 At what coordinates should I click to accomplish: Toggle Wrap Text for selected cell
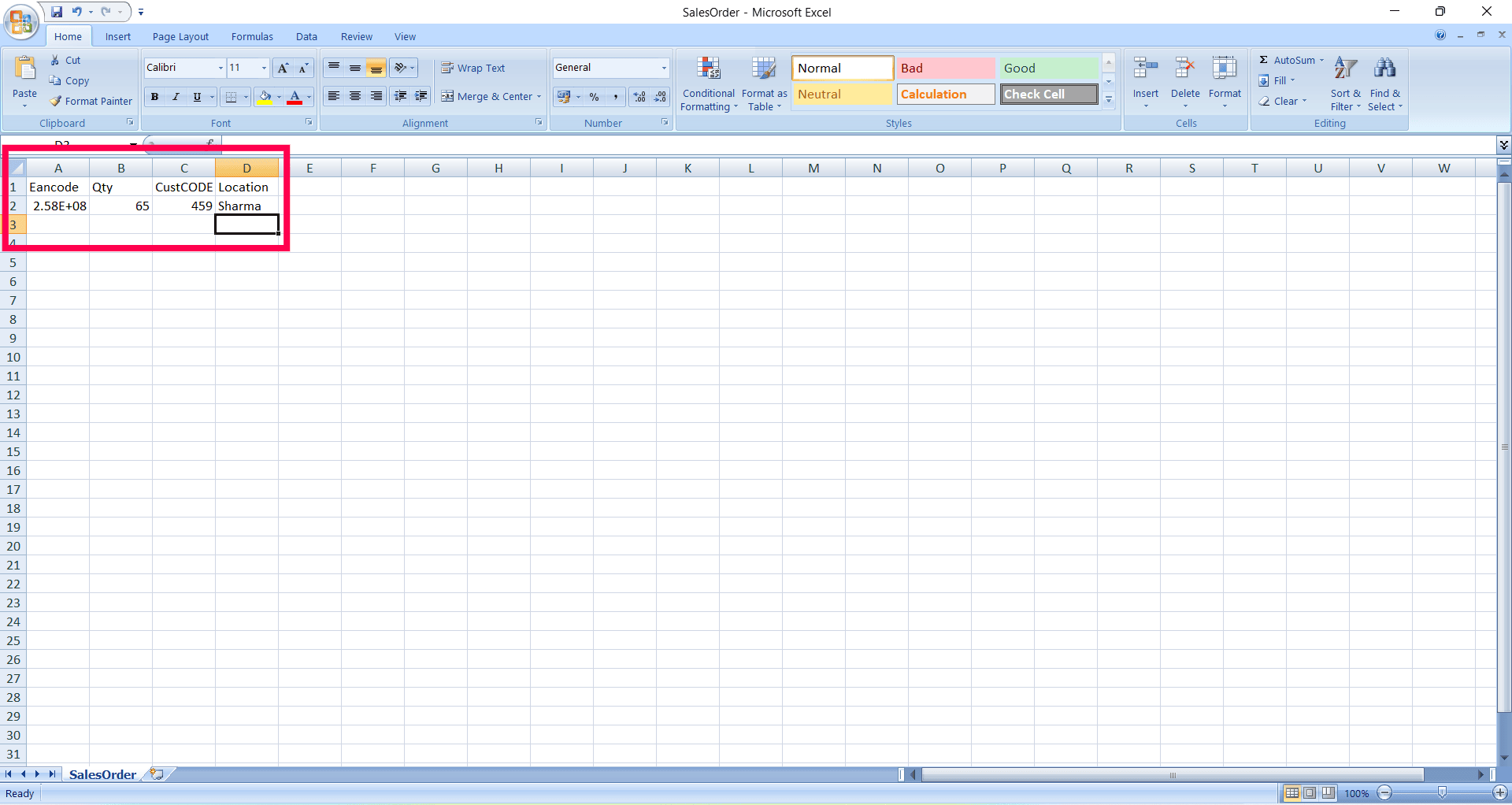[473, 68]
